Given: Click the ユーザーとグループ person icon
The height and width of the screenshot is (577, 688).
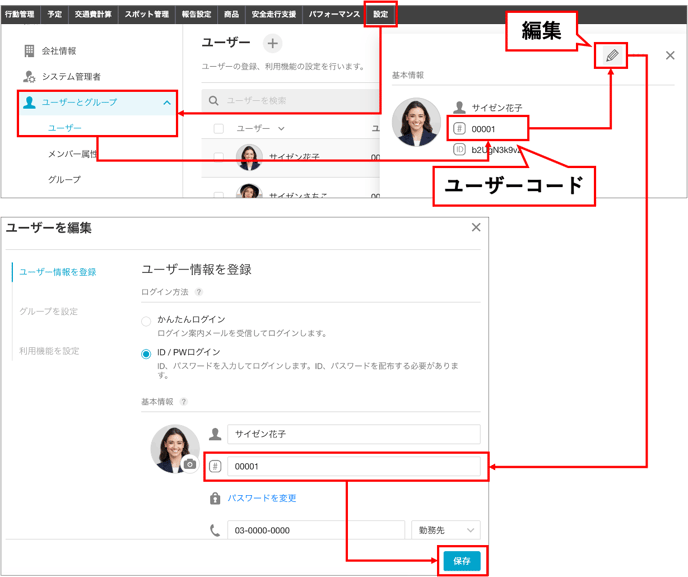Looking at the screenshot, I should [x=29, y=102].
